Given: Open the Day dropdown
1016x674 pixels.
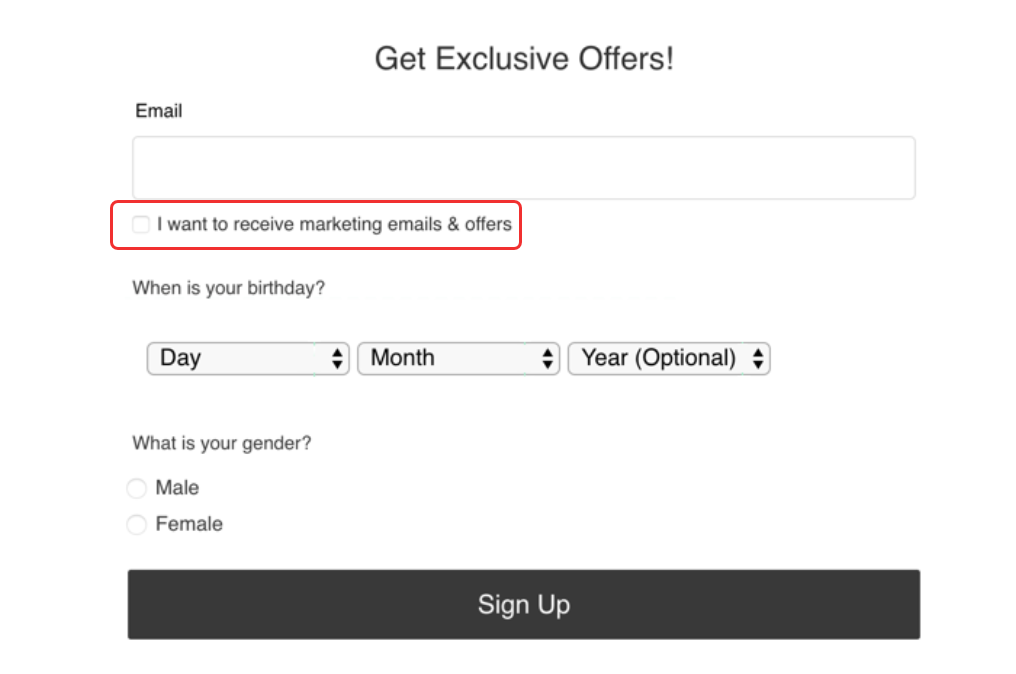Looking at the screenshot, I should 247,358.
